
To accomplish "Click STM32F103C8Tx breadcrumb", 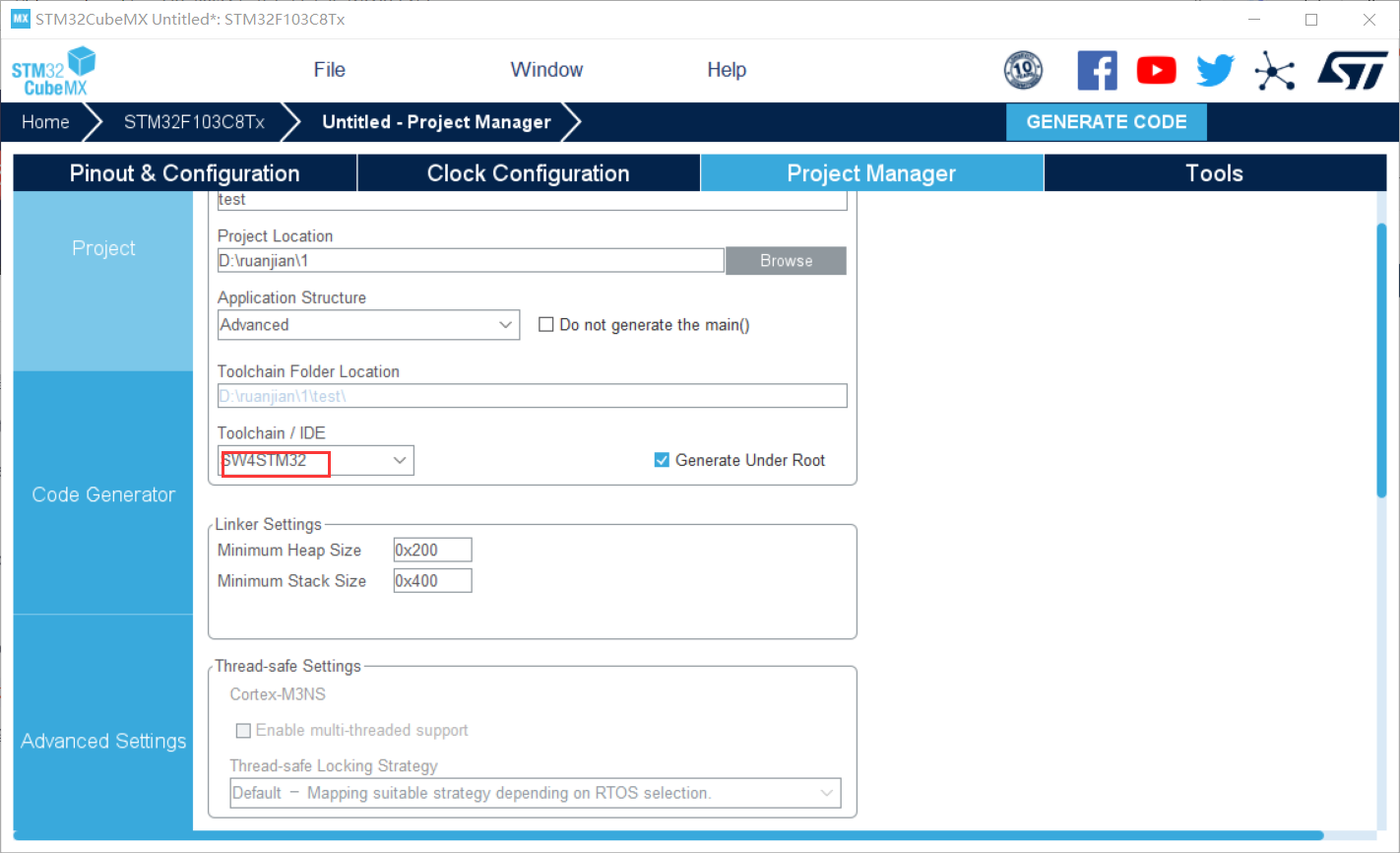I will (x=194, y=122).
